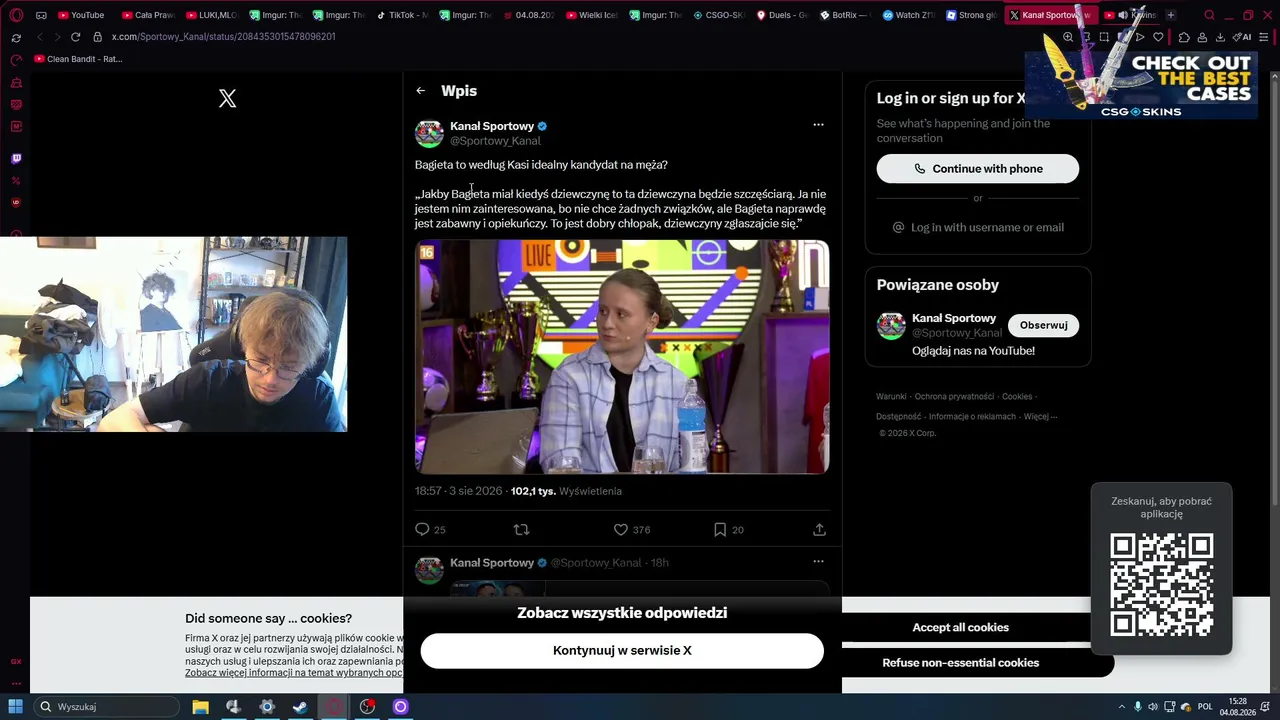Open the Opera AI assistant

[1242, 37]
